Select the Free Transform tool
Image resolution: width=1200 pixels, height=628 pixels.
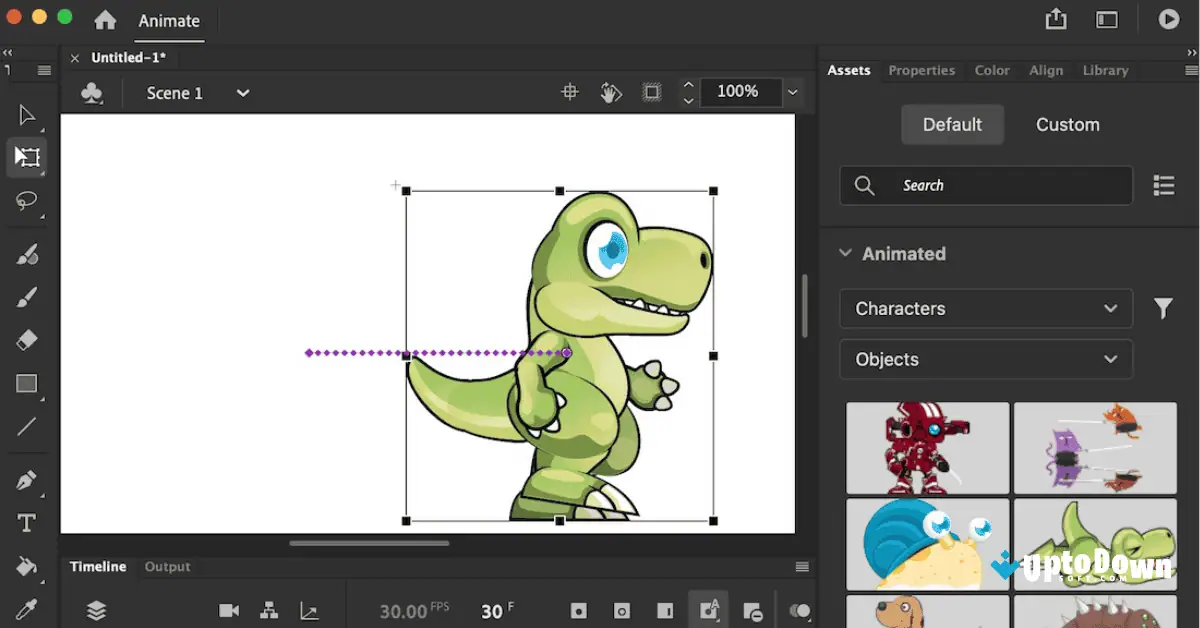coord(27,157)
